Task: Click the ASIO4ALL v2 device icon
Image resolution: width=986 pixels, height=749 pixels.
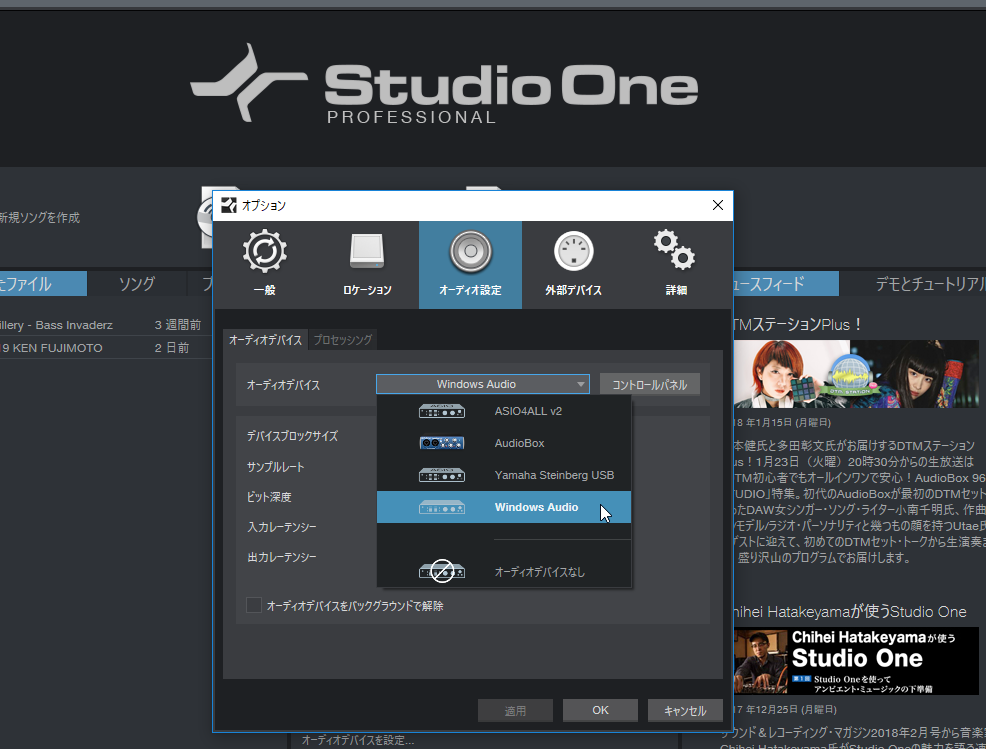Action: pos(441,411)
